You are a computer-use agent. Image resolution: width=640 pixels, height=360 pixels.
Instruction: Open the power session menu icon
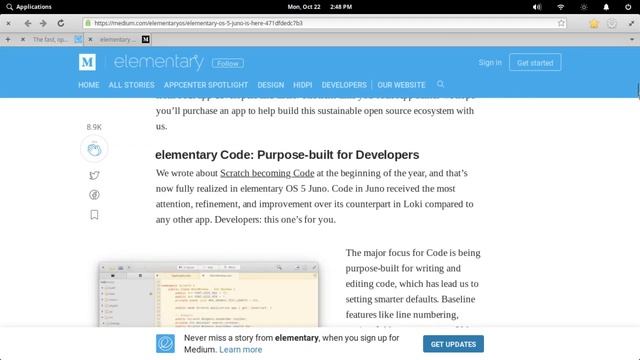tap(628, 7)
